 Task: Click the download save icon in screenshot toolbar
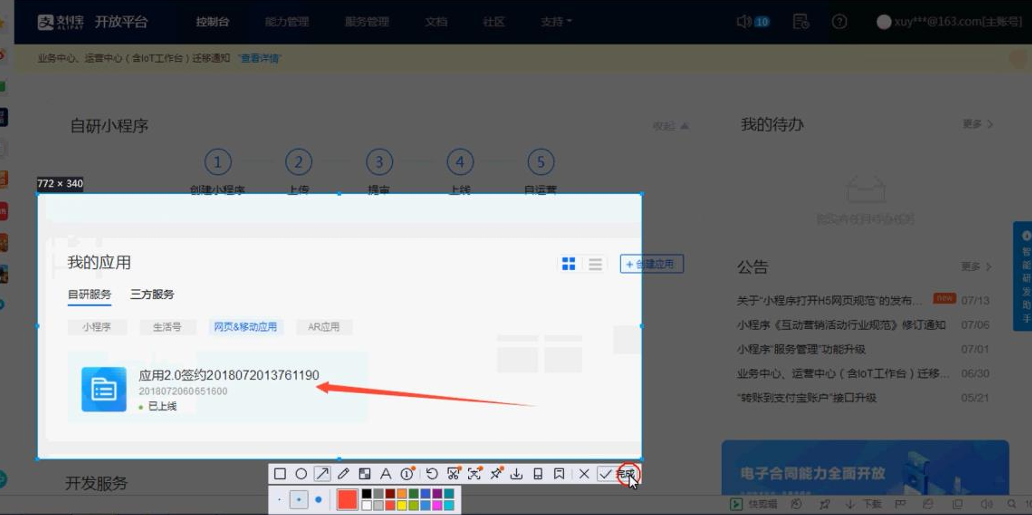pos(516,474)
